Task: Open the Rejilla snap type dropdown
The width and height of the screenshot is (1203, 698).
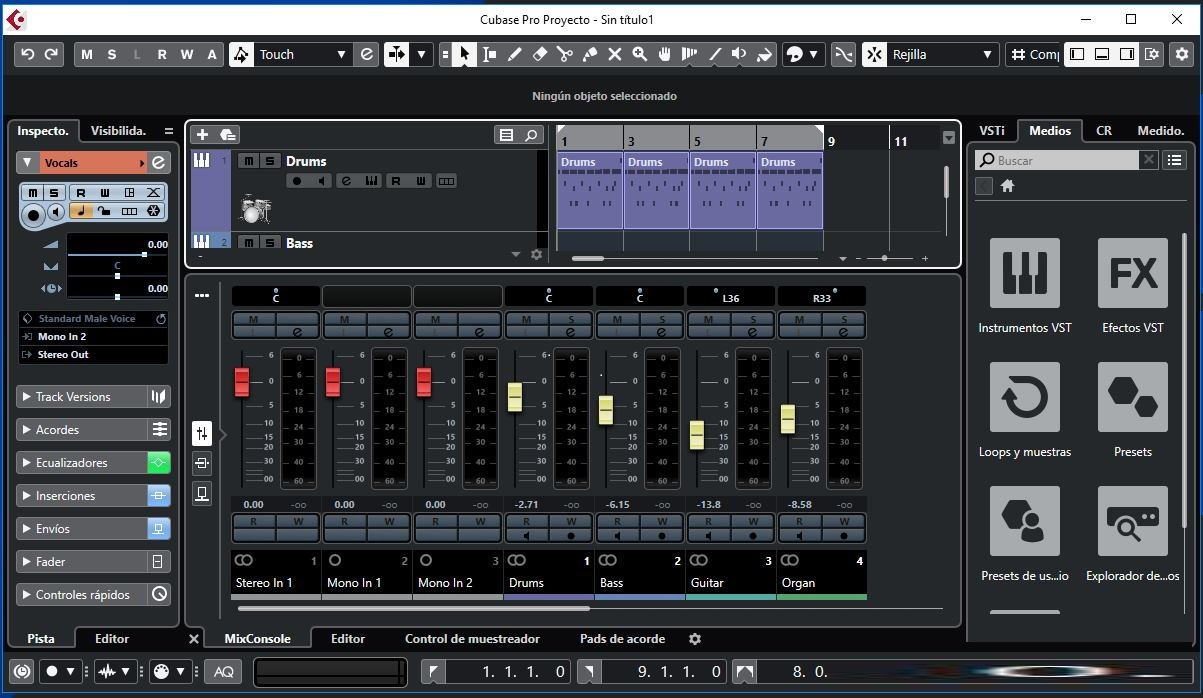Action: click(942, 54)
